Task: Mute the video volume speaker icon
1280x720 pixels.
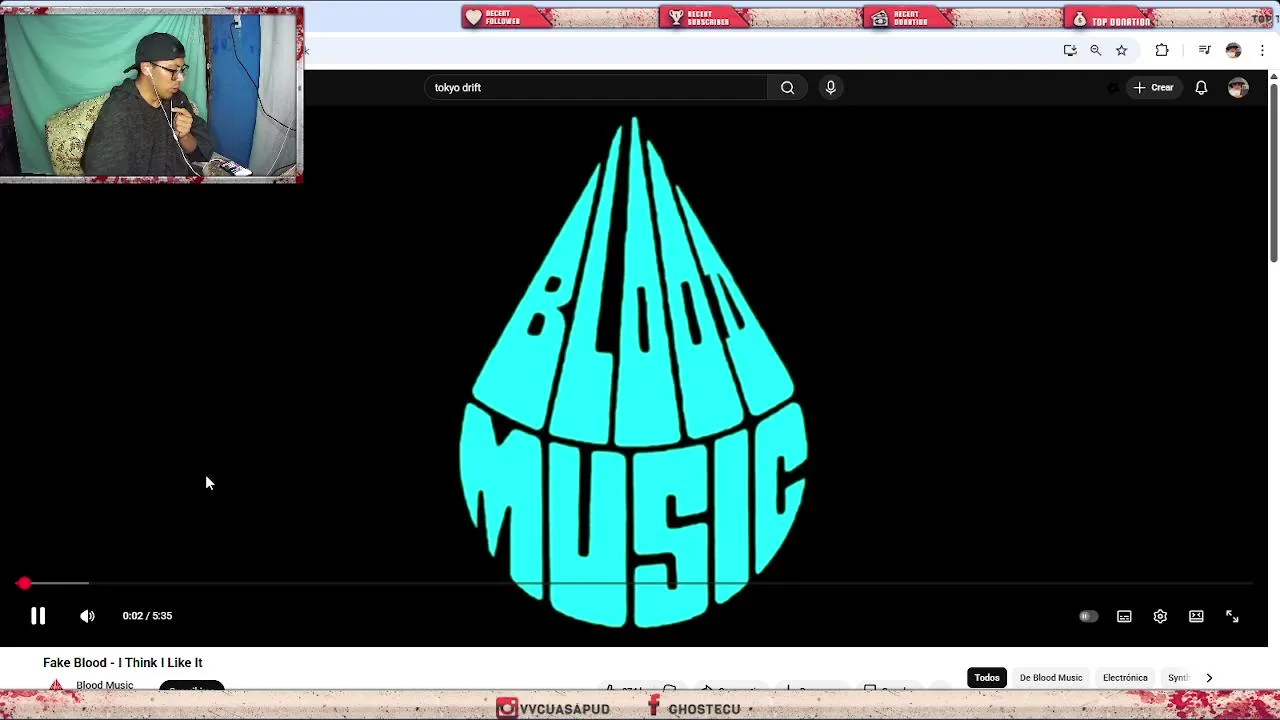Action: pos(87,616)
